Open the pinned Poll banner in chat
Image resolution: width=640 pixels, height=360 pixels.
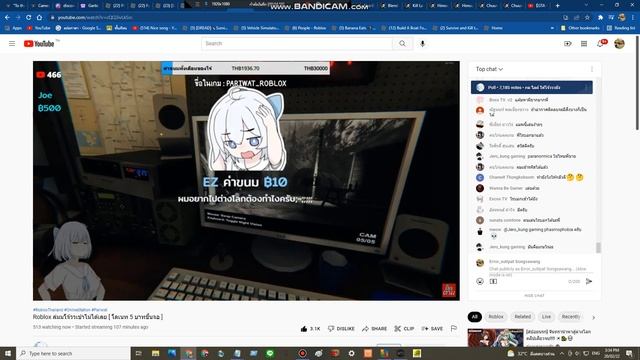coord(531,87)
